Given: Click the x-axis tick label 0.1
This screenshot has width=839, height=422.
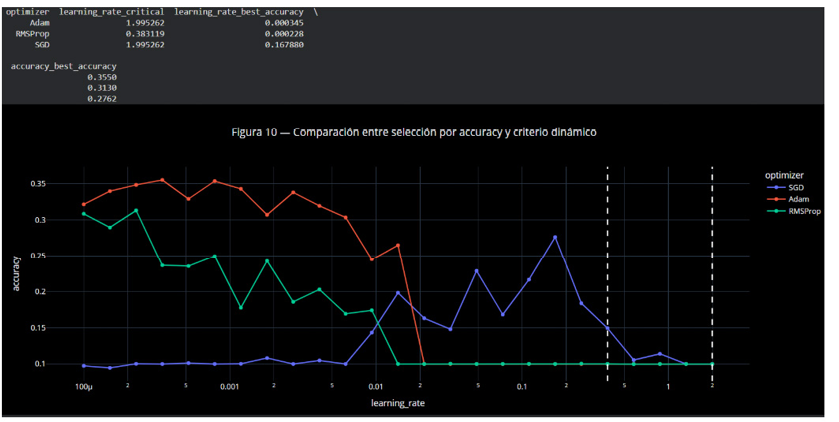Looking at the screenshot, I should (x=522, y=387).
